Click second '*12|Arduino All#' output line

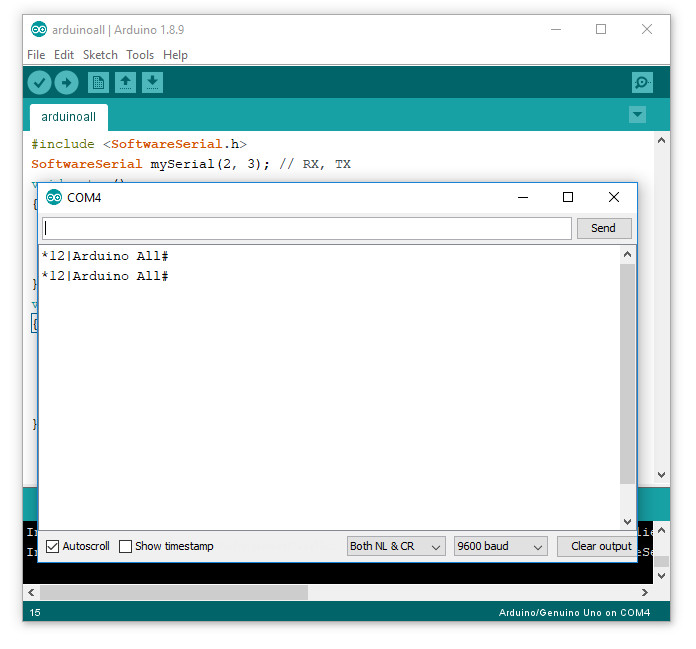click(x=105, y=276)
